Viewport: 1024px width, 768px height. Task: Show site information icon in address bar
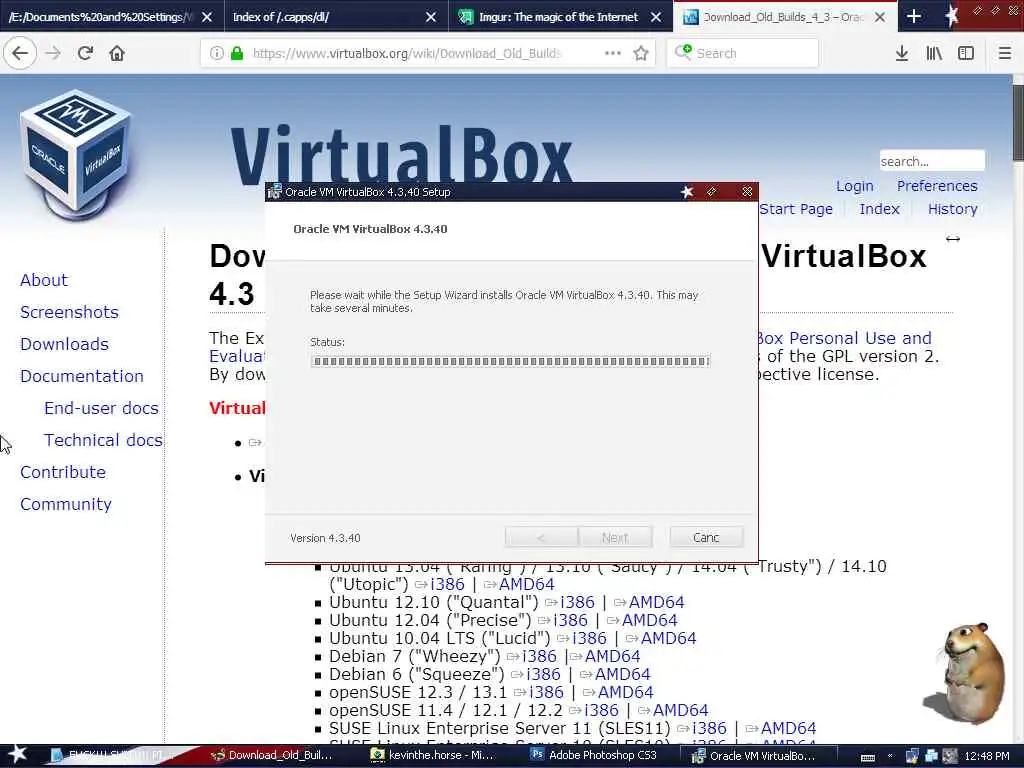coord(216,53)
